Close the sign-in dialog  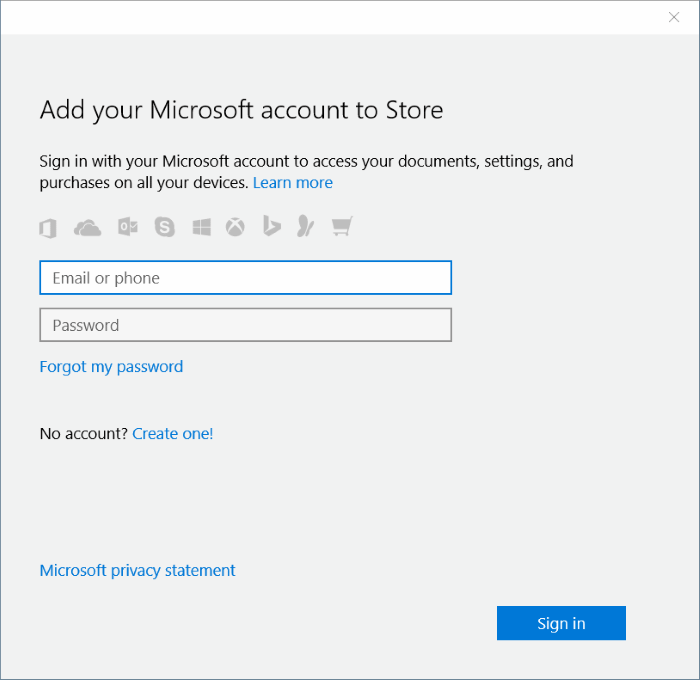click(674, 17)
